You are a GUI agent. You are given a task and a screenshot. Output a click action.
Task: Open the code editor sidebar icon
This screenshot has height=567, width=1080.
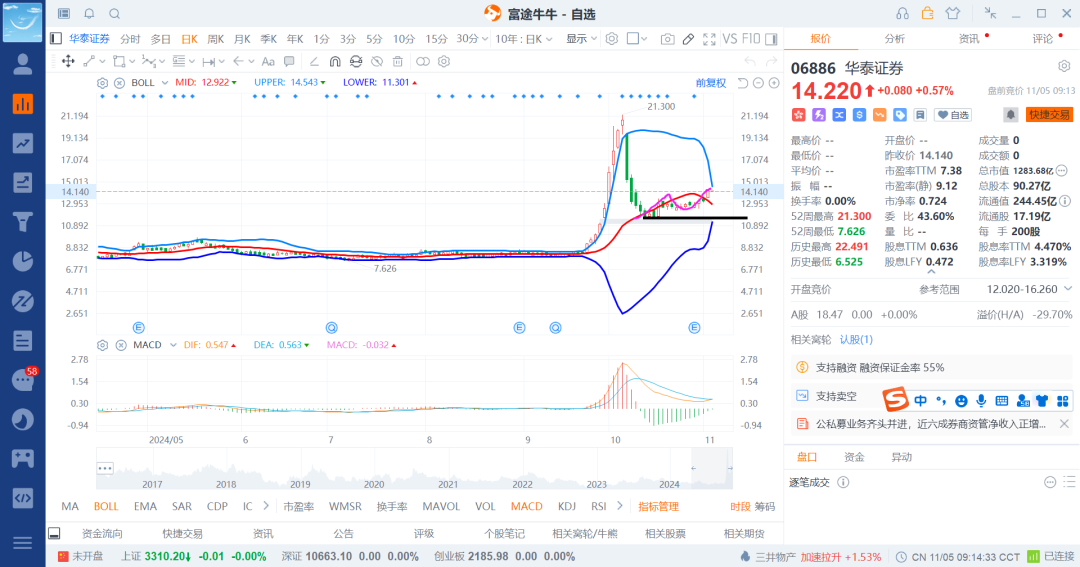pyautogui.click(x=23, y=498)
